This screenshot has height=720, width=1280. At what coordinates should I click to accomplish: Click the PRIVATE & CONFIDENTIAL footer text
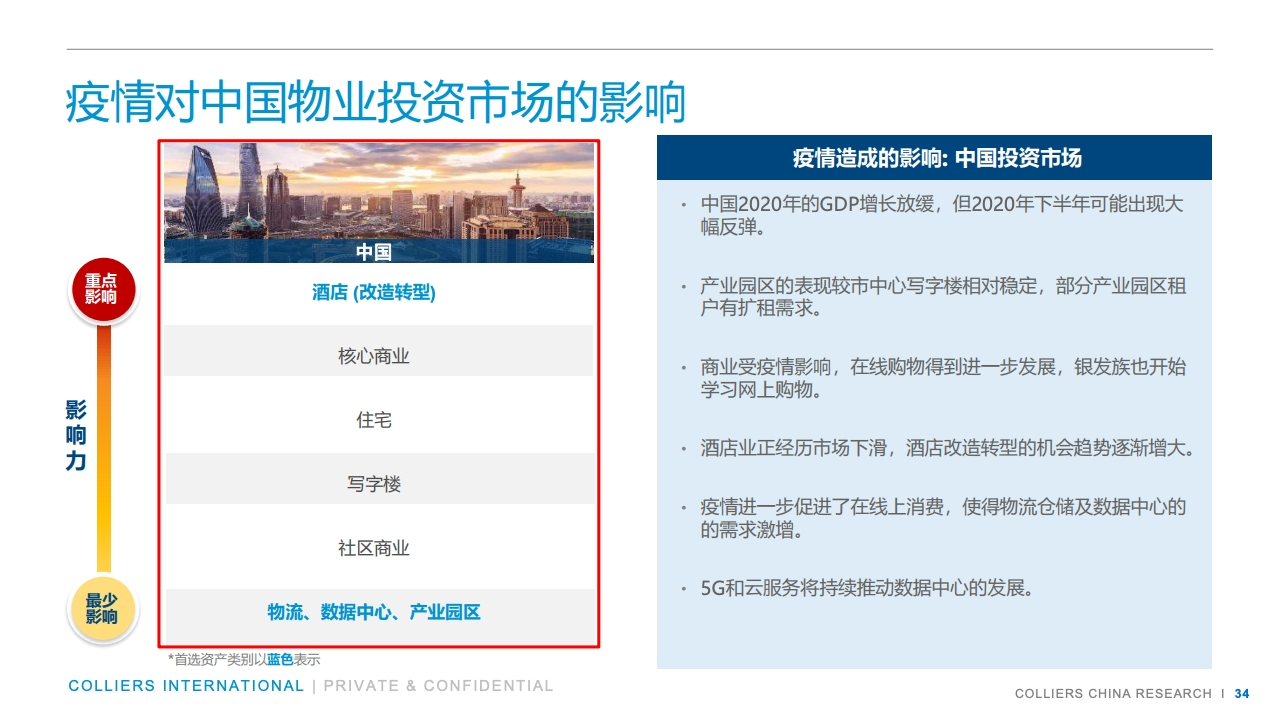pos(438,686)
